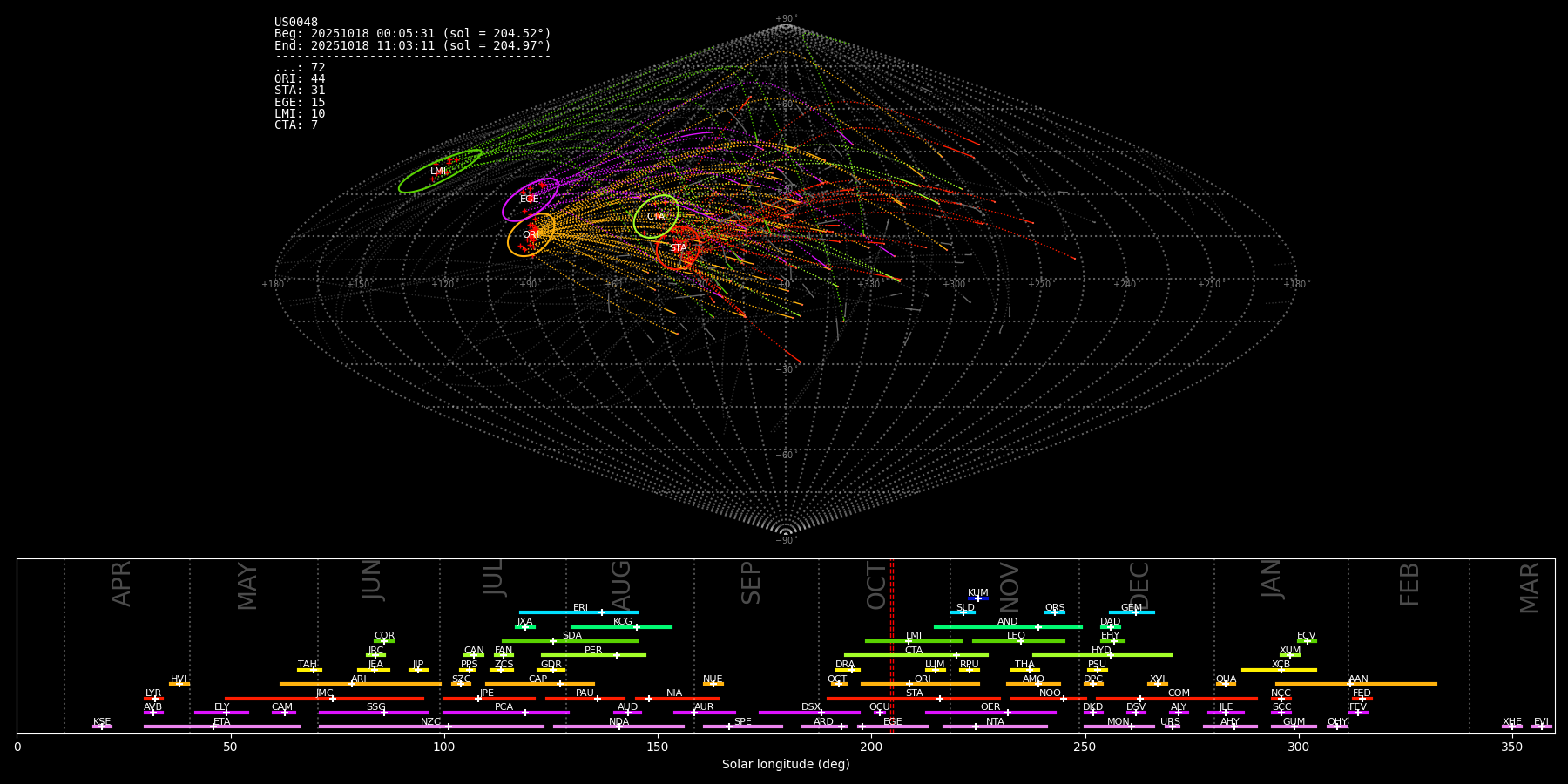Click the +90° label atop the sky map

coord(786,18)
